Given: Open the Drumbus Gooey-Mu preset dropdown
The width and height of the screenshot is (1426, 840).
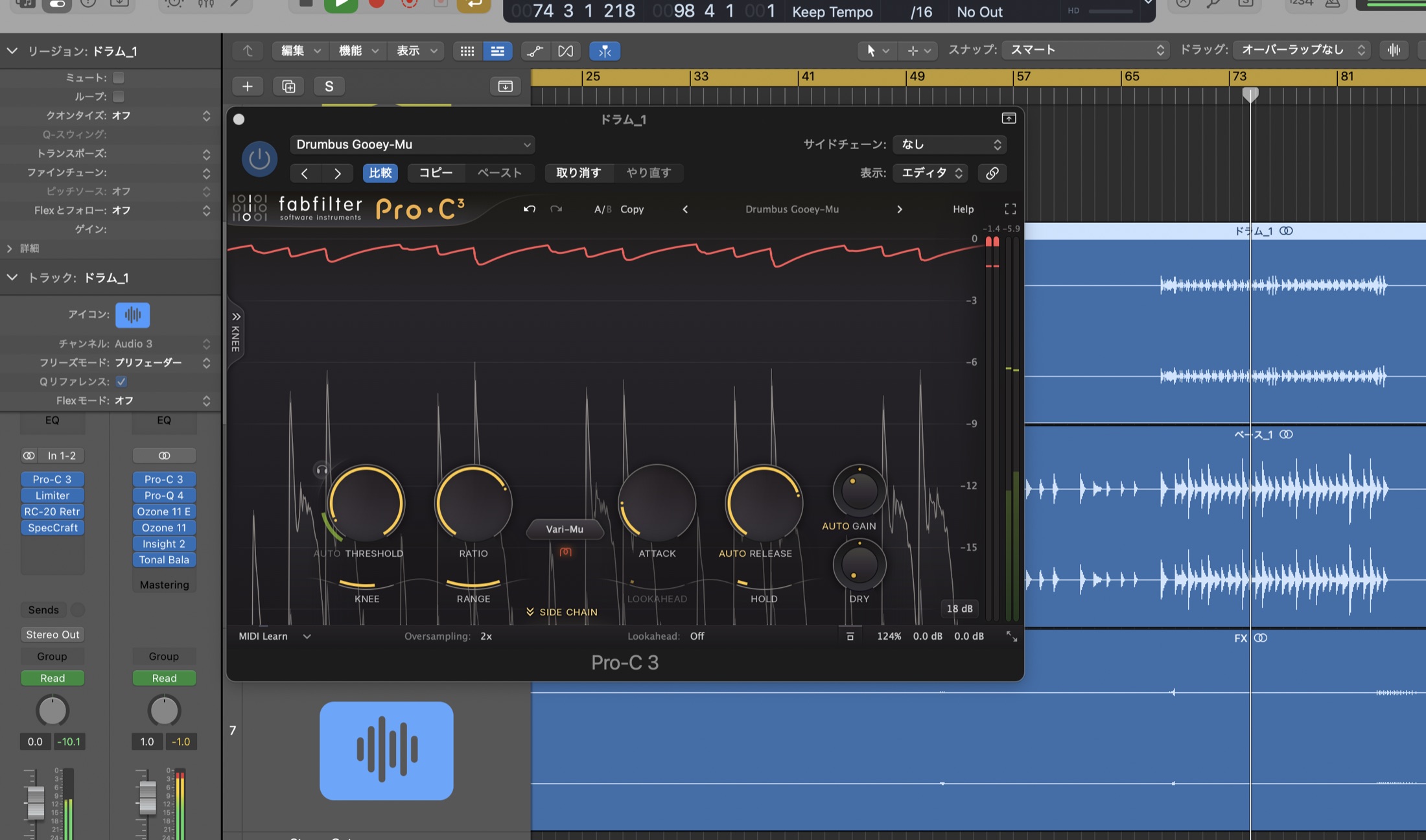Looking at the screenshot, I should click(x=412, y=145).
